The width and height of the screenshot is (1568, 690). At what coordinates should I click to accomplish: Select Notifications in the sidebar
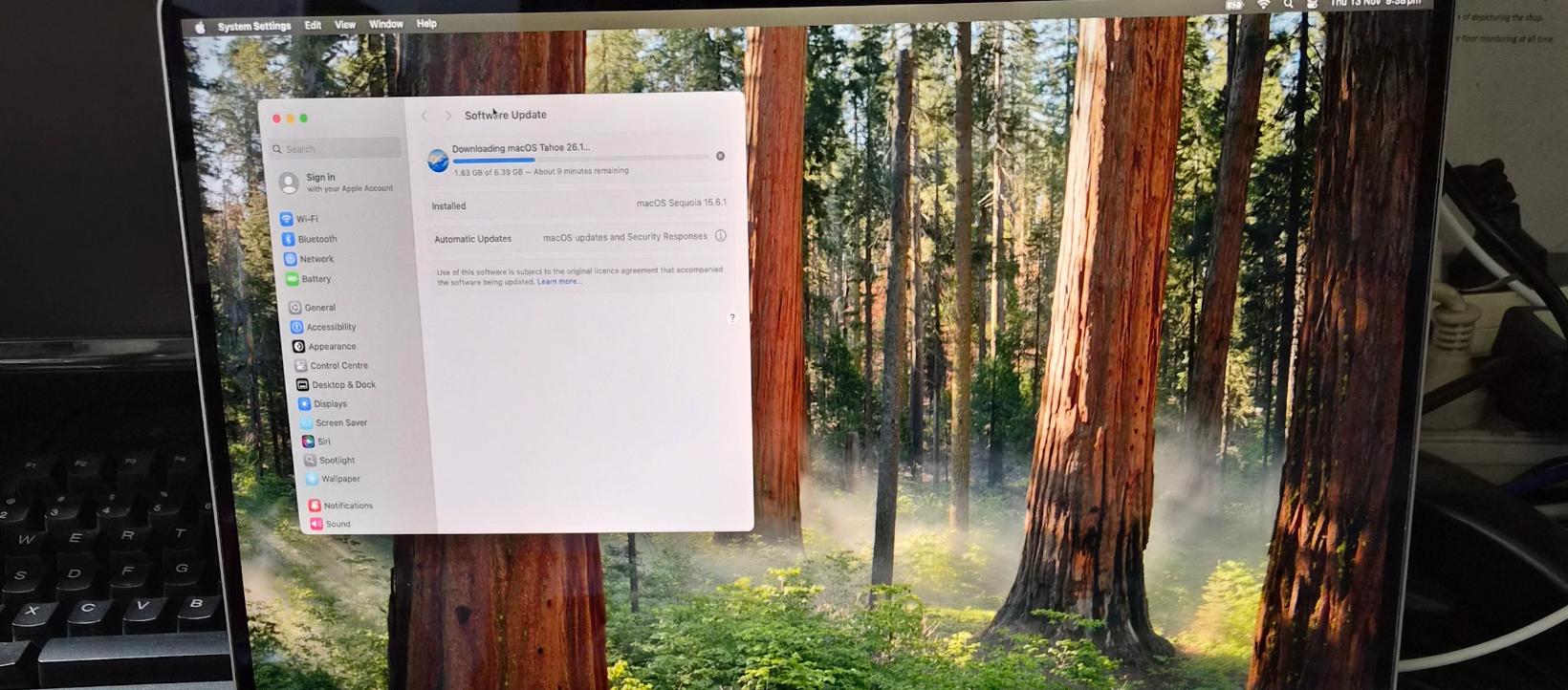point(340,506)
